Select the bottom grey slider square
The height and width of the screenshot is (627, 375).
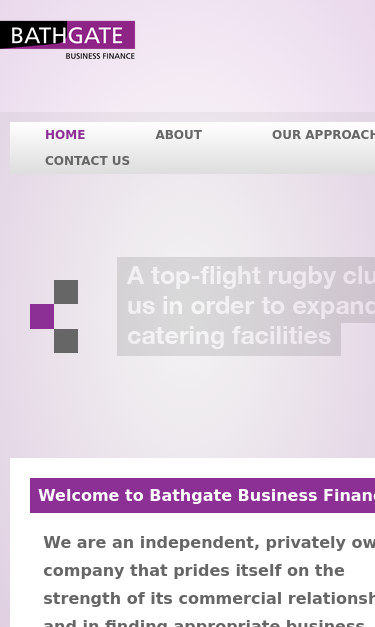pyautogui.click(x=66, y=341)
